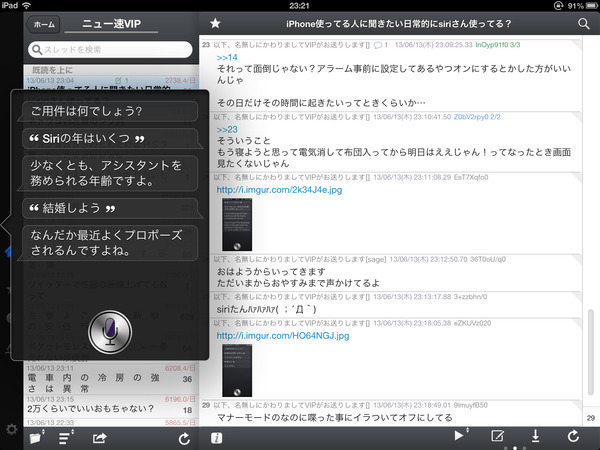Tap the share icon in the bottom toolbar
This screenshot has height=450, width=600.
[99, 438]
